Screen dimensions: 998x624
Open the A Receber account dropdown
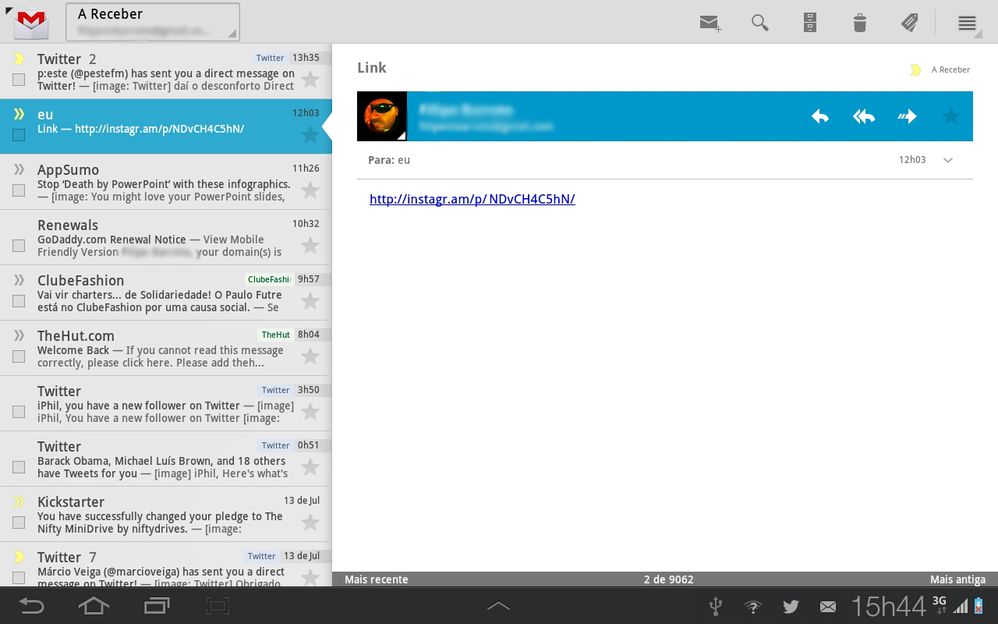coord(152,22)
